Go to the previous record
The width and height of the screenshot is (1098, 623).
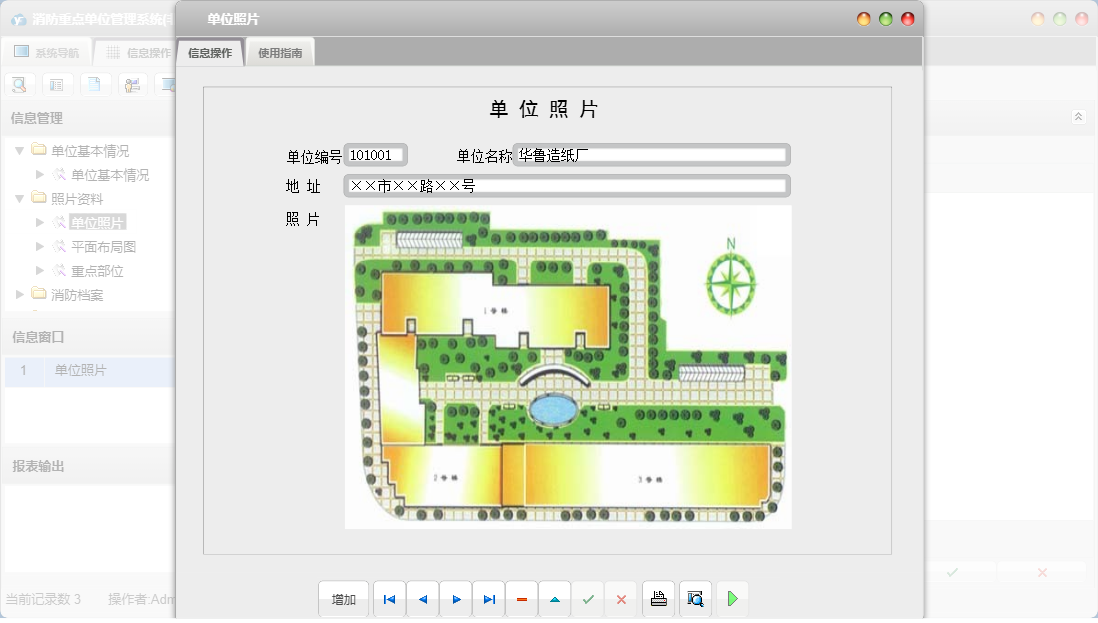[x=422, y=598]
